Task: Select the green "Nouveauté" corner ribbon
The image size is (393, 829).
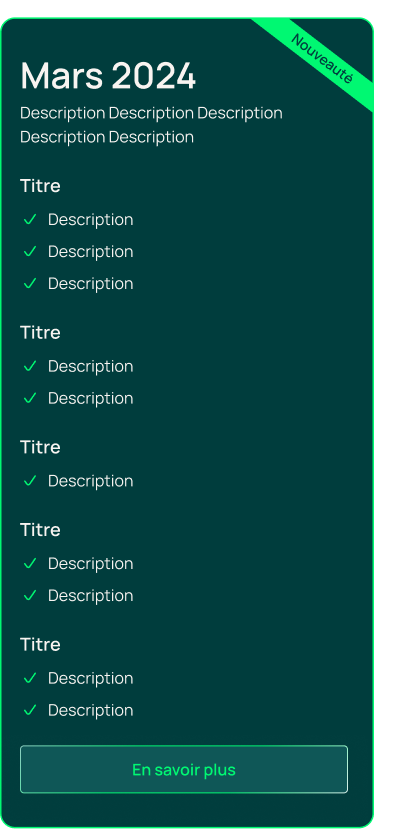Action: pyautogui.click(x=322, y=58)
